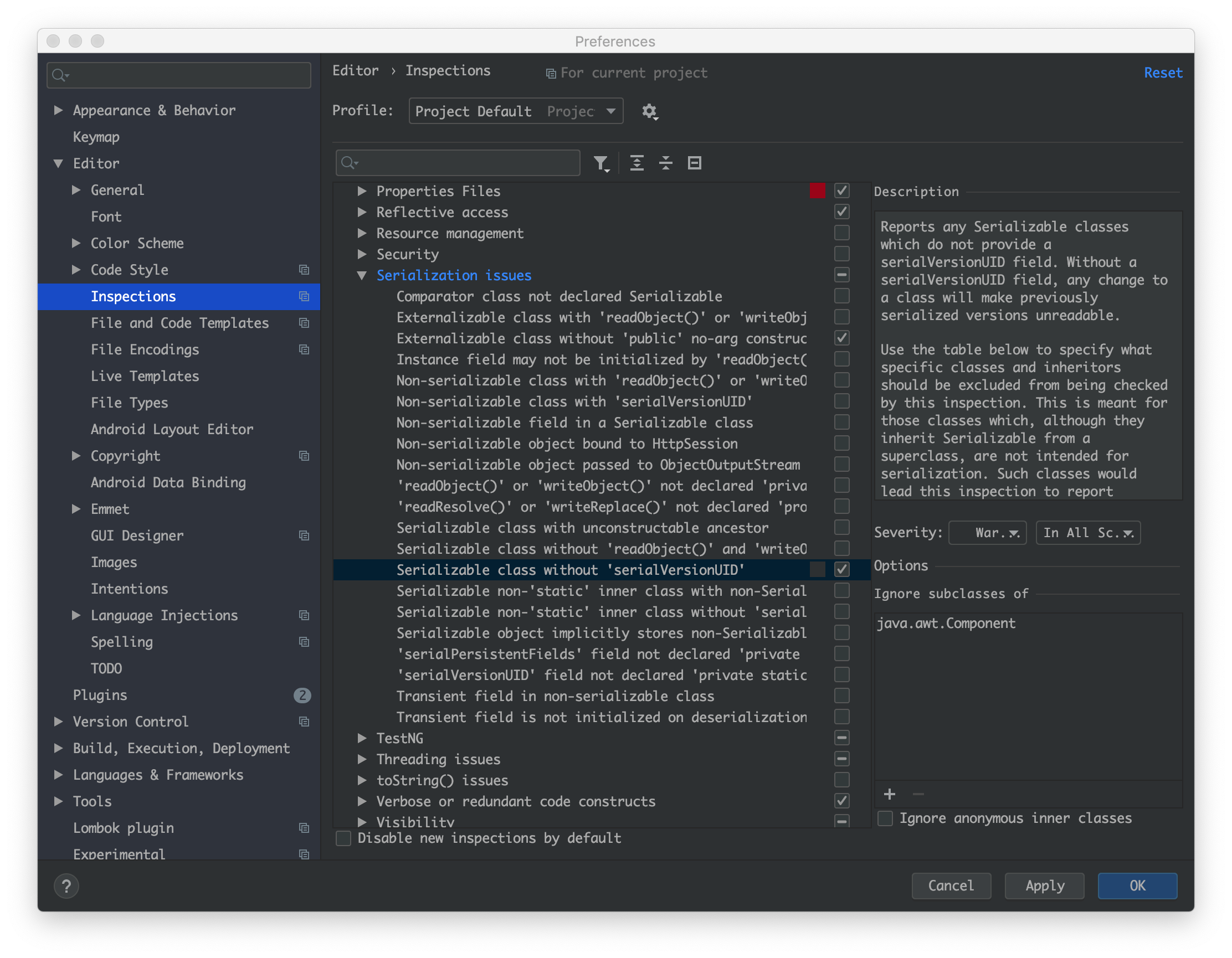Click the project-level icon beside Lombok plugin
This screenshot has width=1232, height=958.
coord(304,828)
